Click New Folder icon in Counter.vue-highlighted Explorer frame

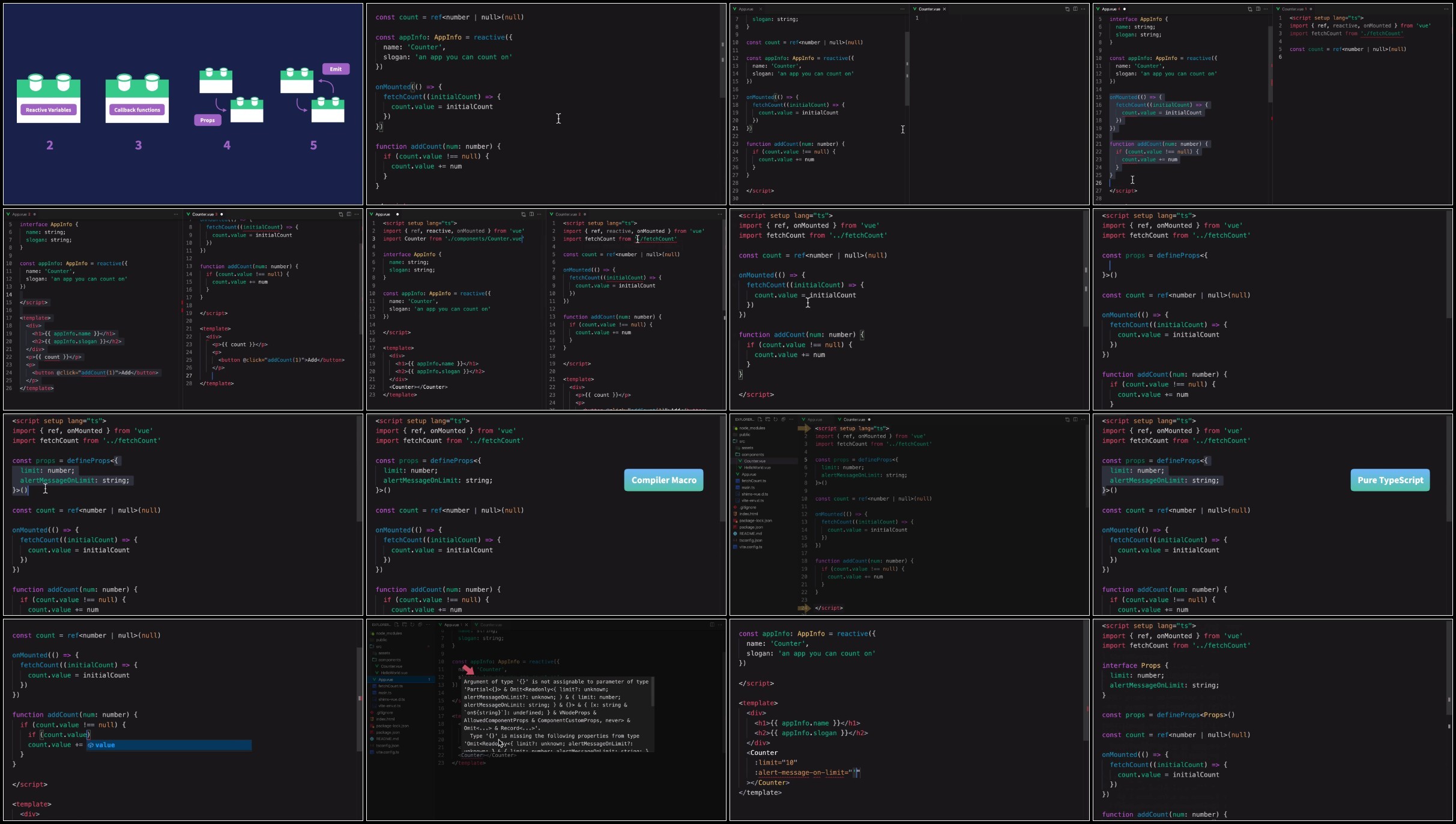click(767, 420)
